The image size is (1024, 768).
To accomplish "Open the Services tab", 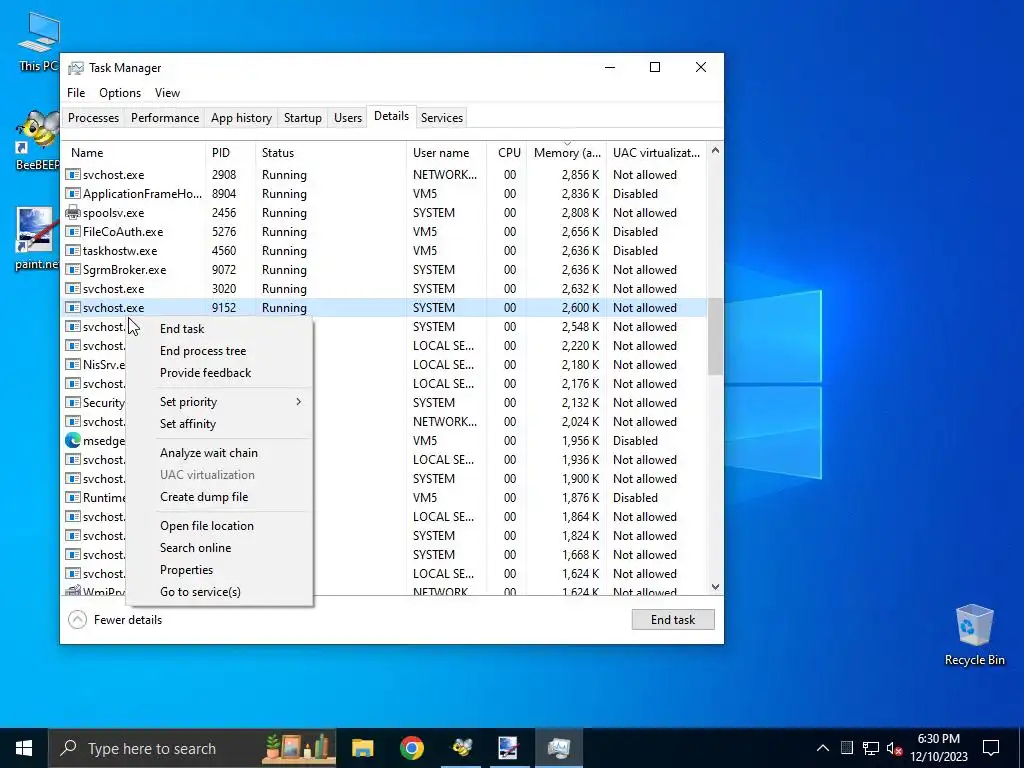I will (x=441, y=118).
